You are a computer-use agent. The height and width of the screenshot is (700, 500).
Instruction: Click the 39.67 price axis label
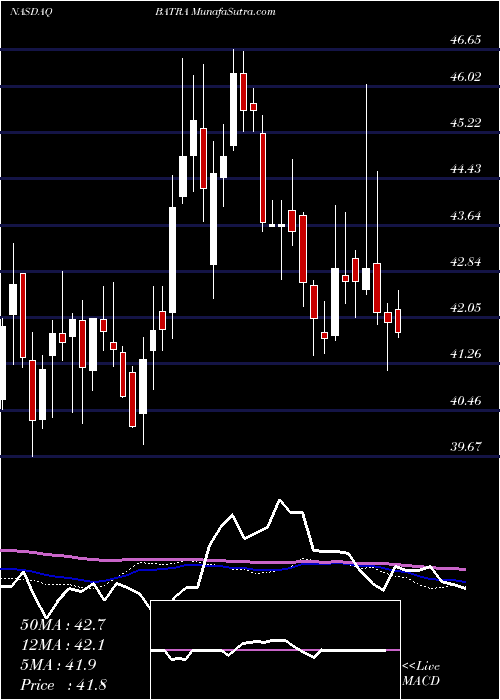[x=466, y=447]
